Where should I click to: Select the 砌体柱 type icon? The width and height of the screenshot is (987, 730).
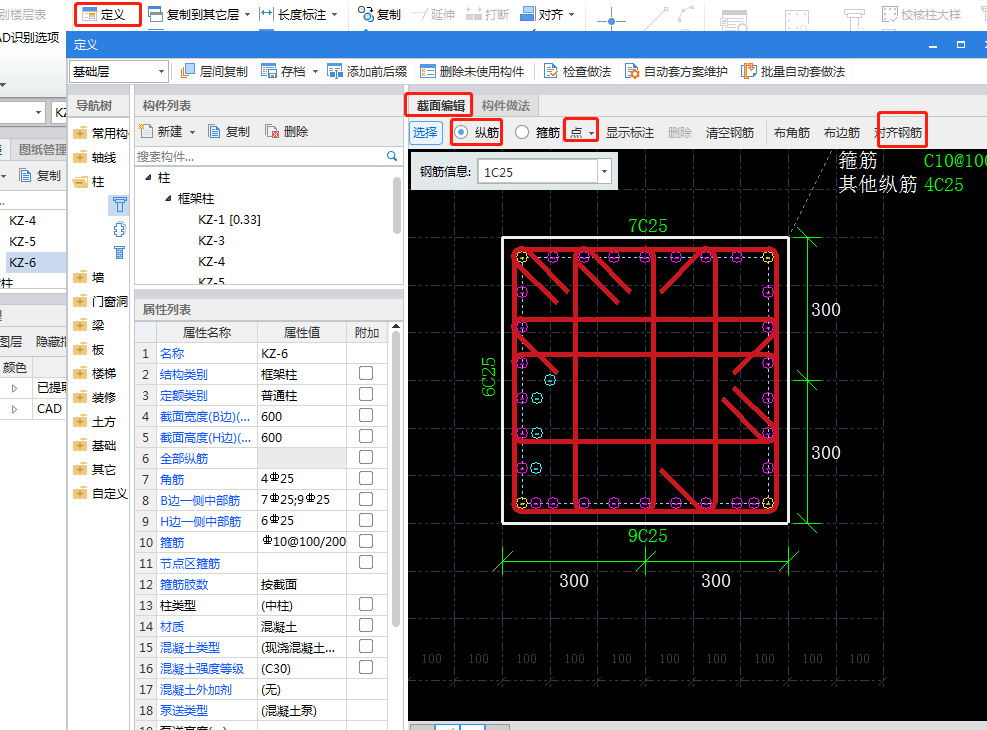[120, 253]
